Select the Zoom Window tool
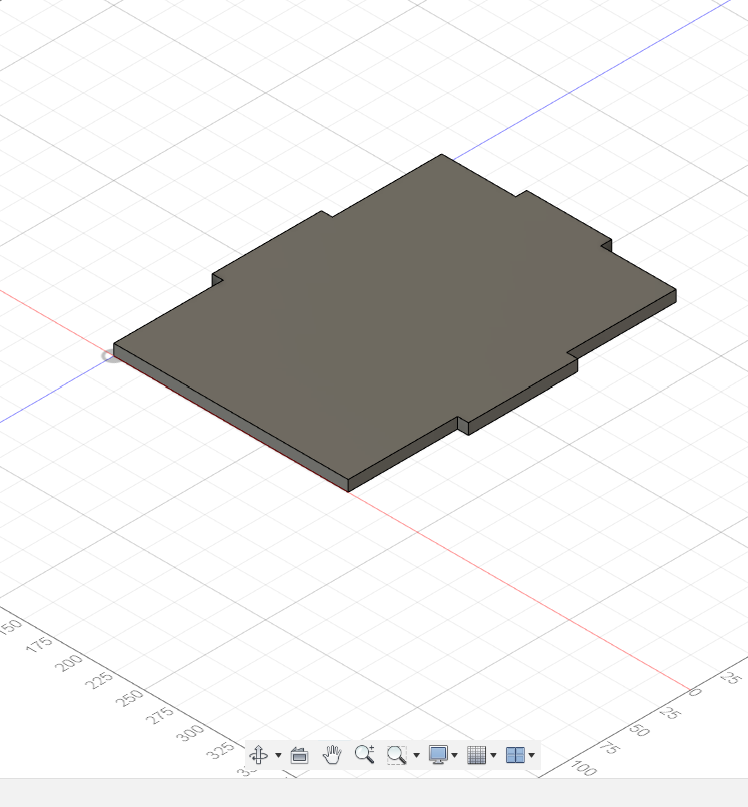748x807 pixels. pos(396,755)
